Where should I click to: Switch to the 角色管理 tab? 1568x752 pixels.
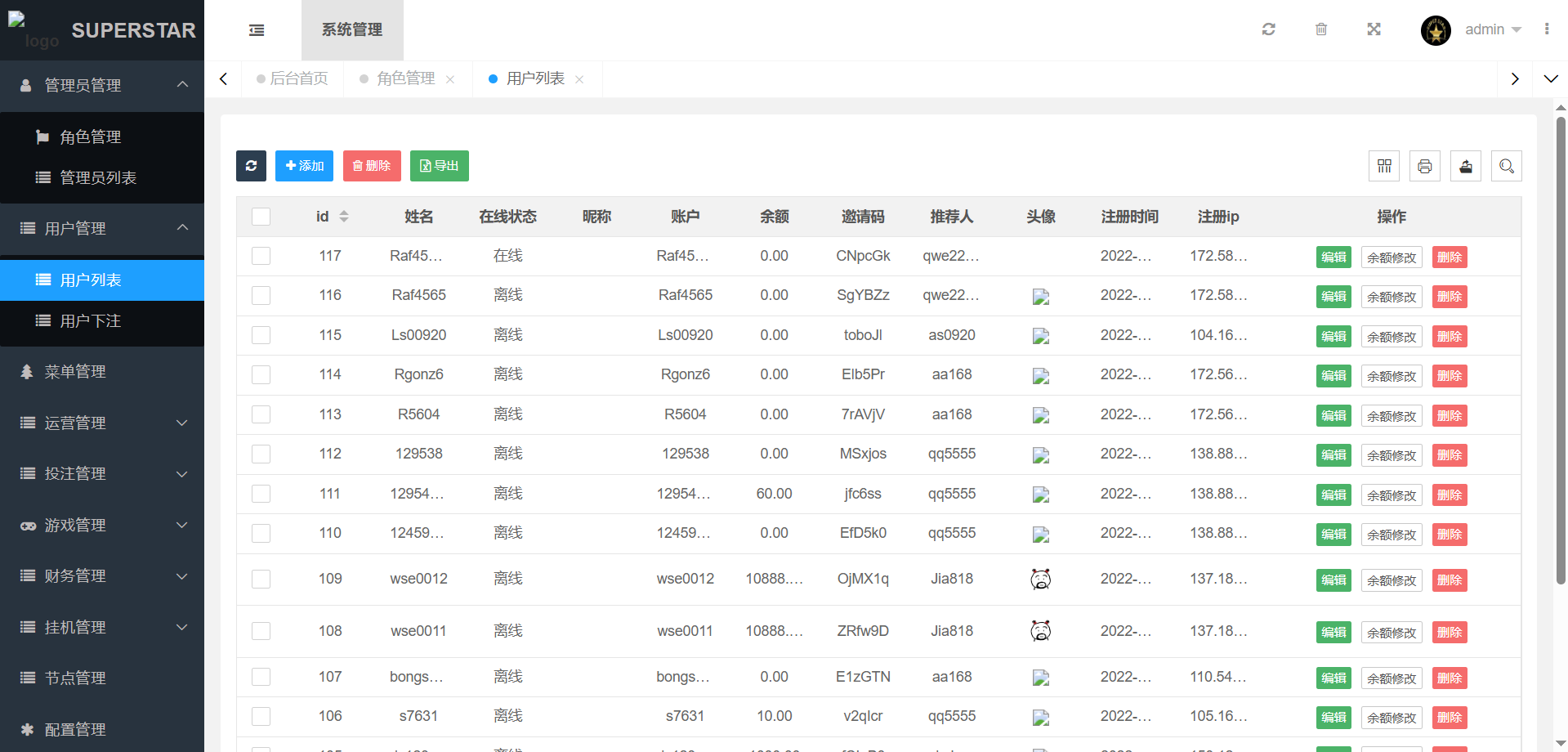(x=405, y=78)
